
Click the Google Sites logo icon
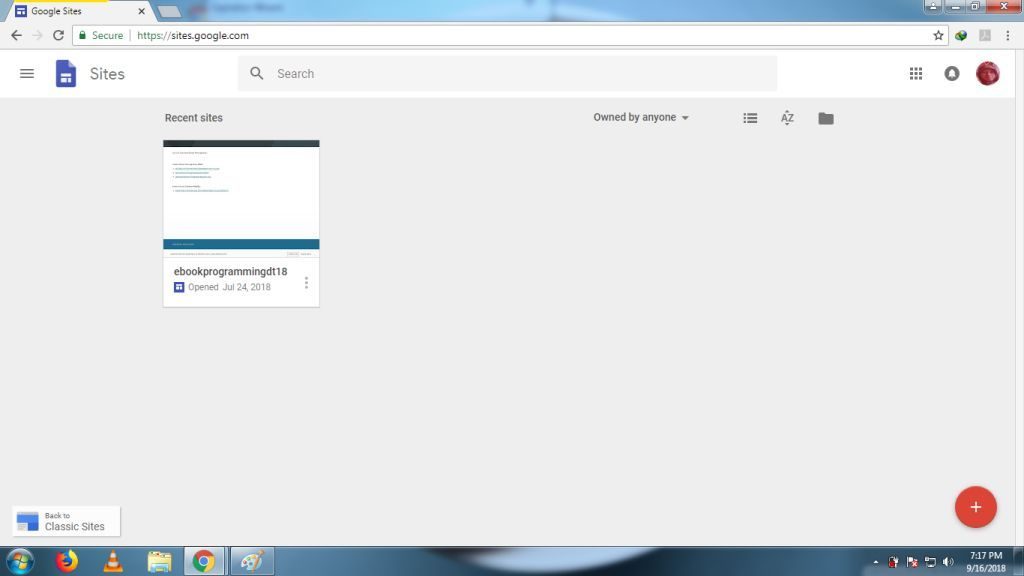click(x=65, y=73)
